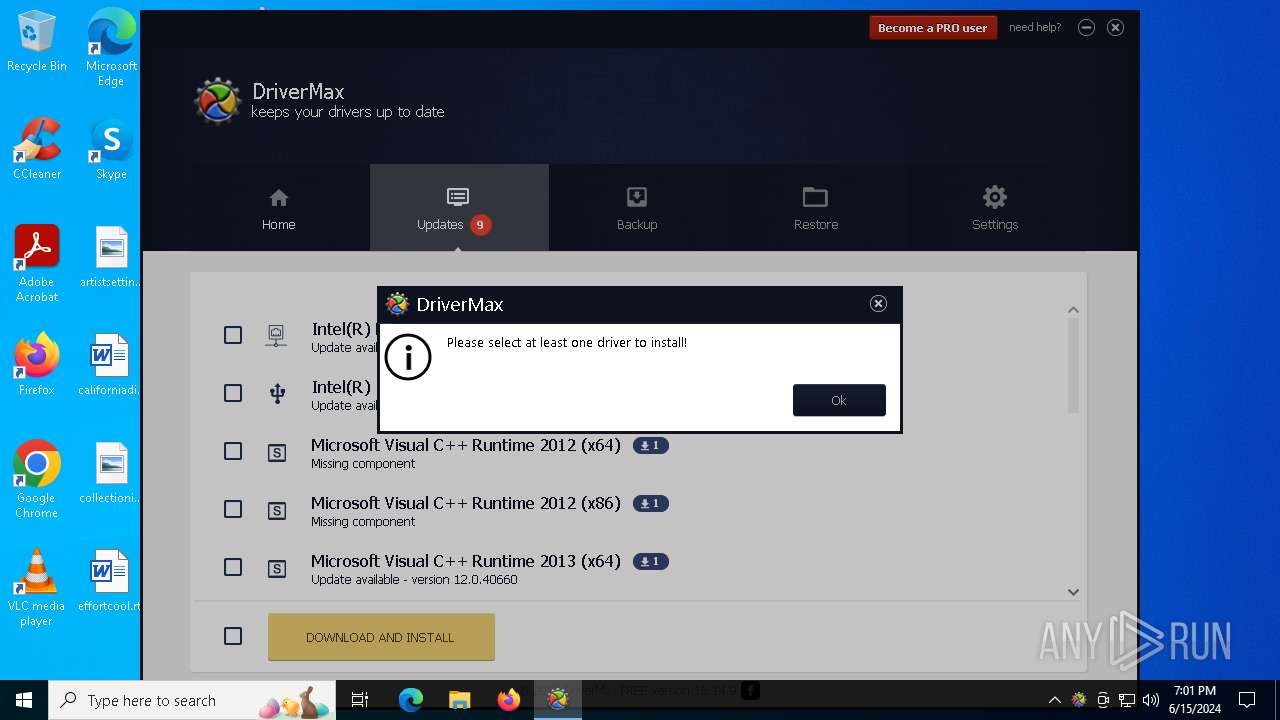Click the USB icon of the second Intel driver

tap(277, 394)
